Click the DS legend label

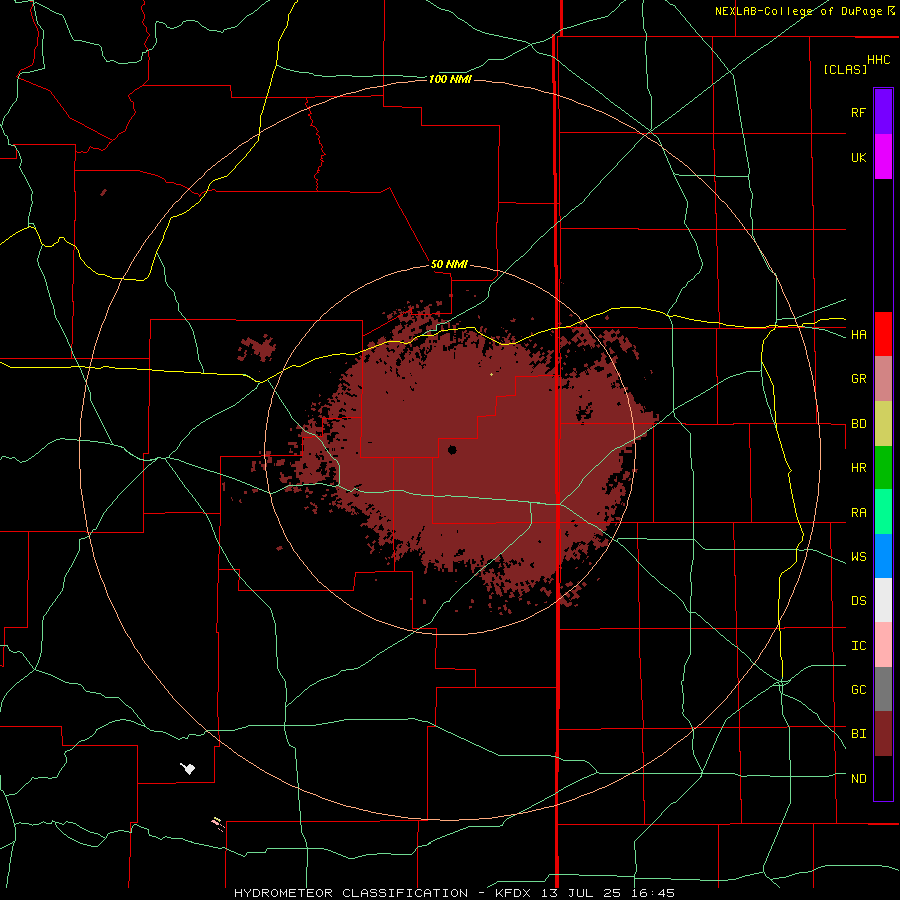858,601
